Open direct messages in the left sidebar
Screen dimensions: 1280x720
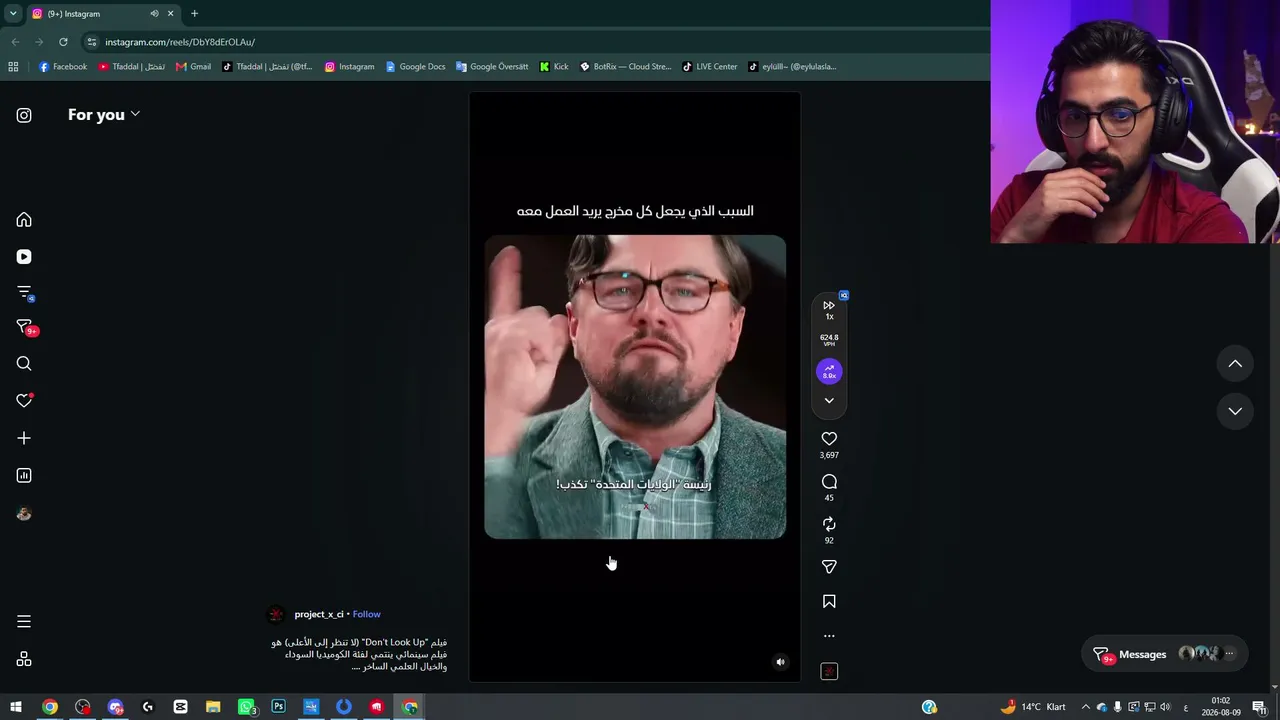25,328
